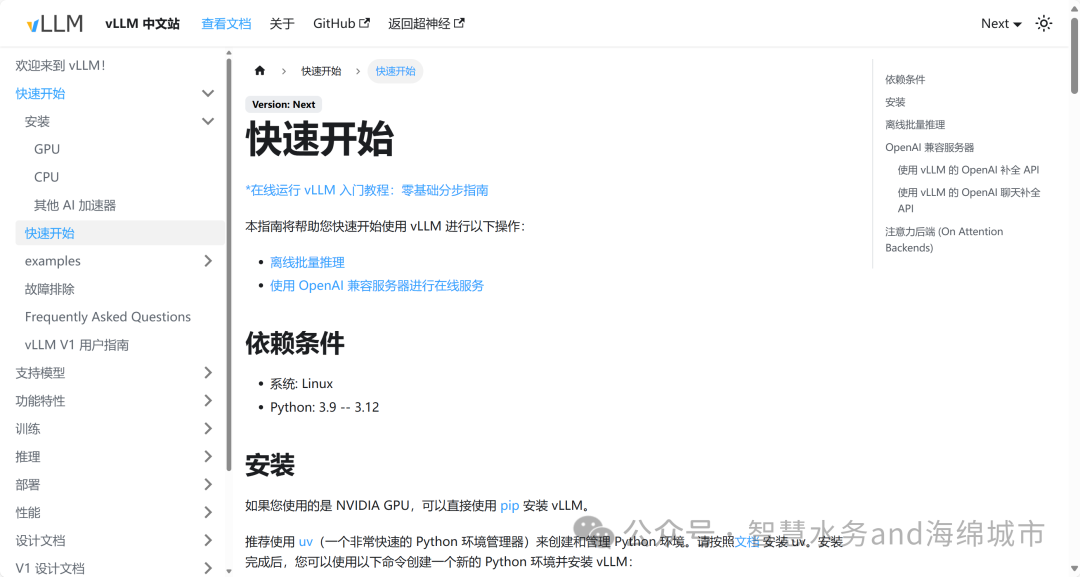Open the 关于 nav item
The image size is (1080, 577).
[x=282, y=23]
